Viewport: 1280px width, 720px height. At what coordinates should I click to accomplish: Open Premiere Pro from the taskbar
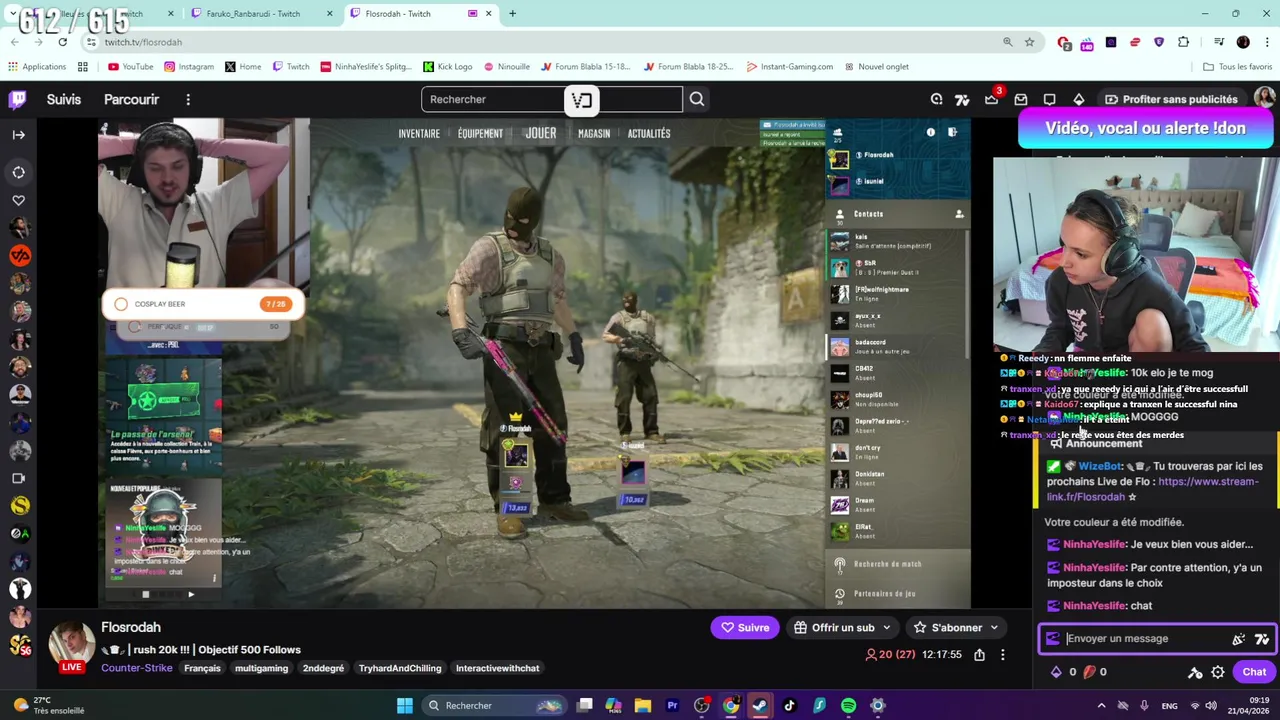(x=672, y=705)
